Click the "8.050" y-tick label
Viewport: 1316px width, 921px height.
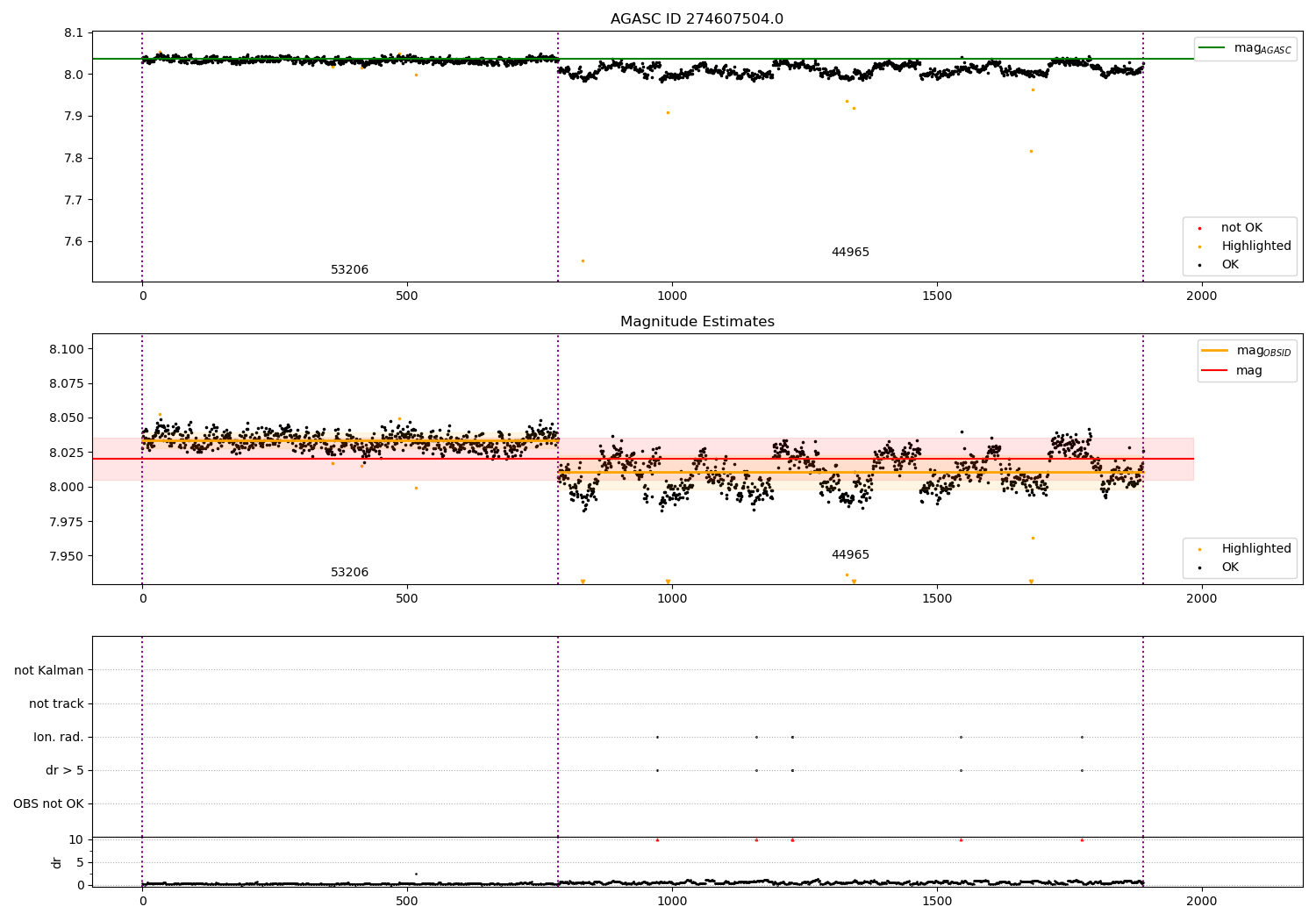pos(67,418)
